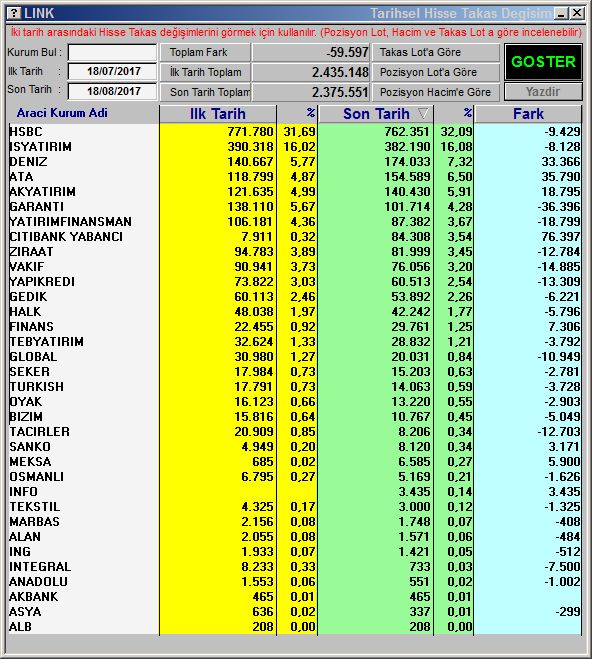Click the Ilk Tarih date field
Viewport: 592px width, 659px height.
pos(112,71)
